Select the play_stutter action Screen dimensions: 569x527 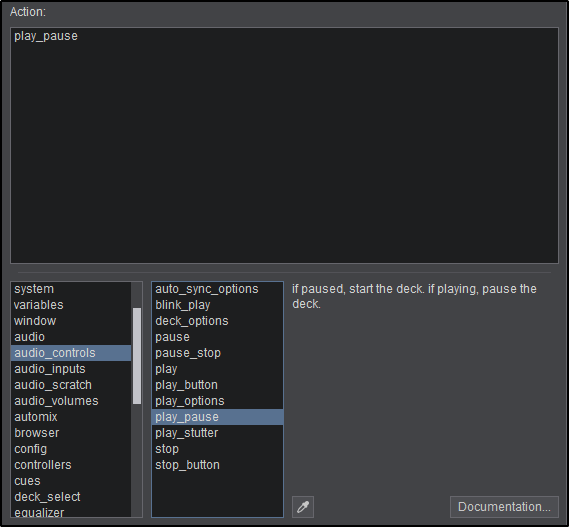(217, 433)
